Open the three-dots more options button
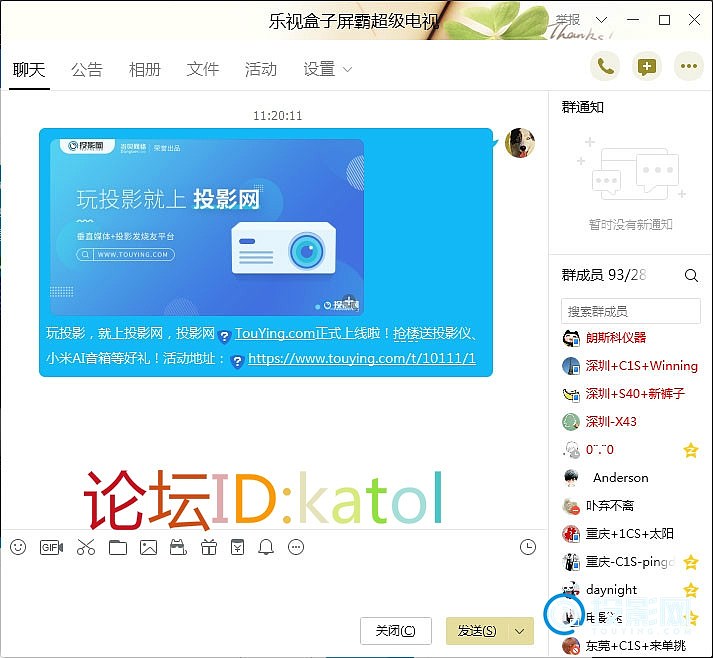Image resolution: width=713 pixels, height=658 pixels. (x=688, y=67)
